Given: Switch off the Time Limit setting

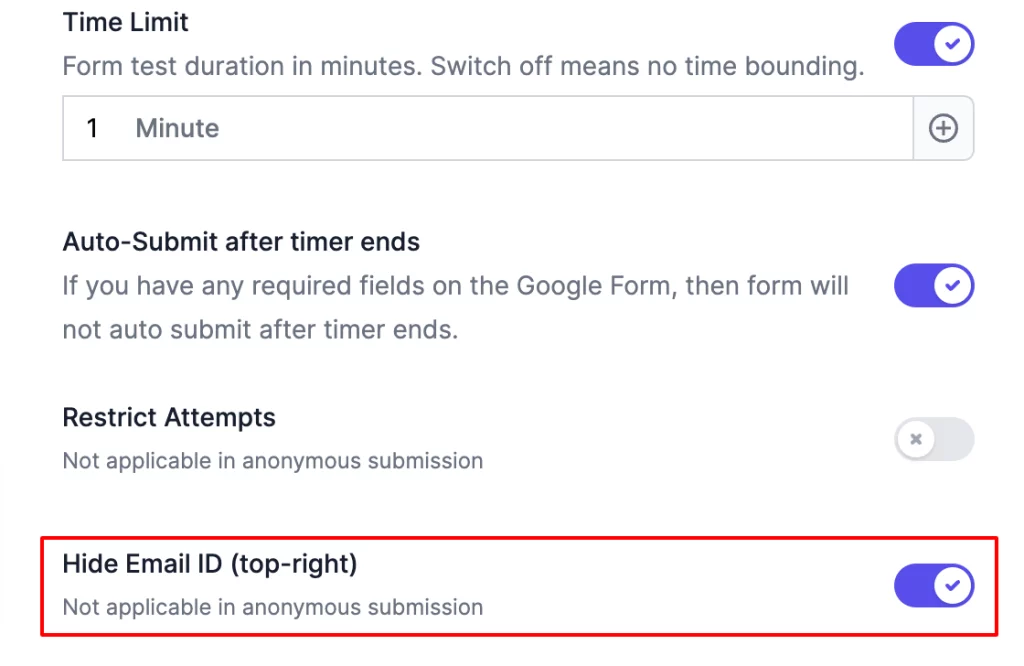Looking at the screenshot, I should [x=934, y=44].
